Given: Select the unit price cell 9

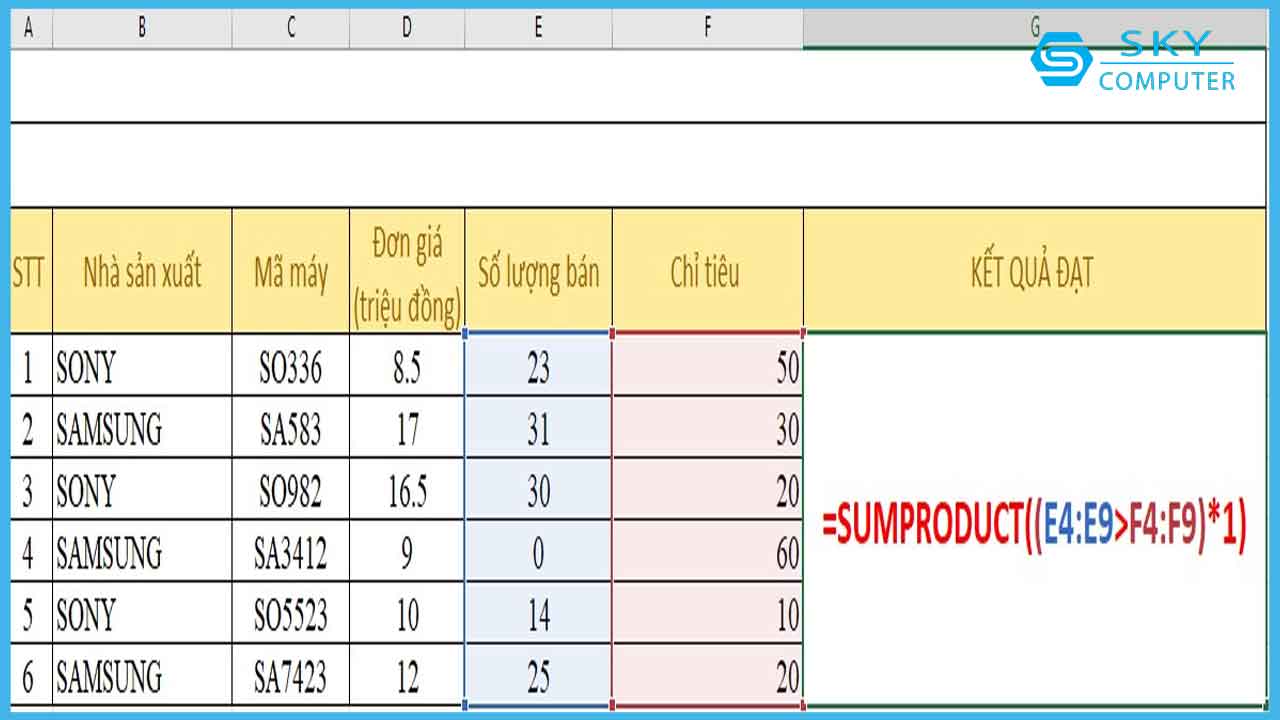Looking at the screenshot, I should (x=407, y=551).
